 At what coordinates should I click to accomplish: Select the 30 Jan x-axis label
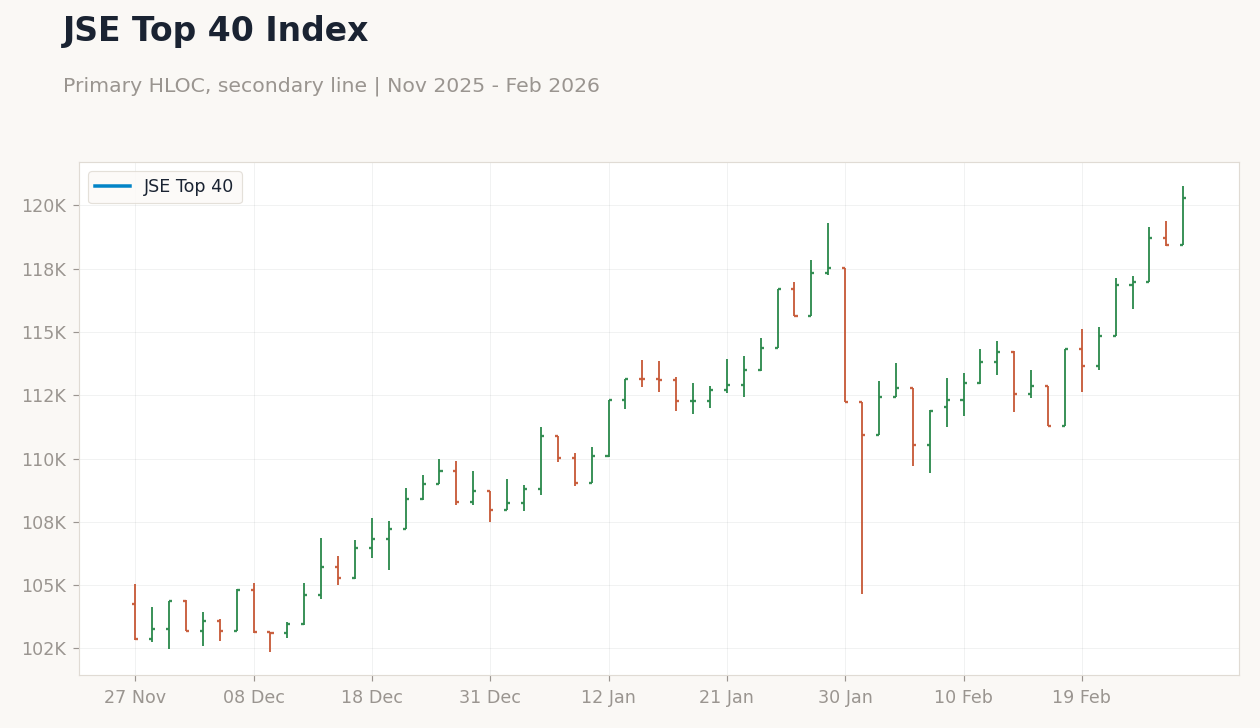(x=845, y=698)
